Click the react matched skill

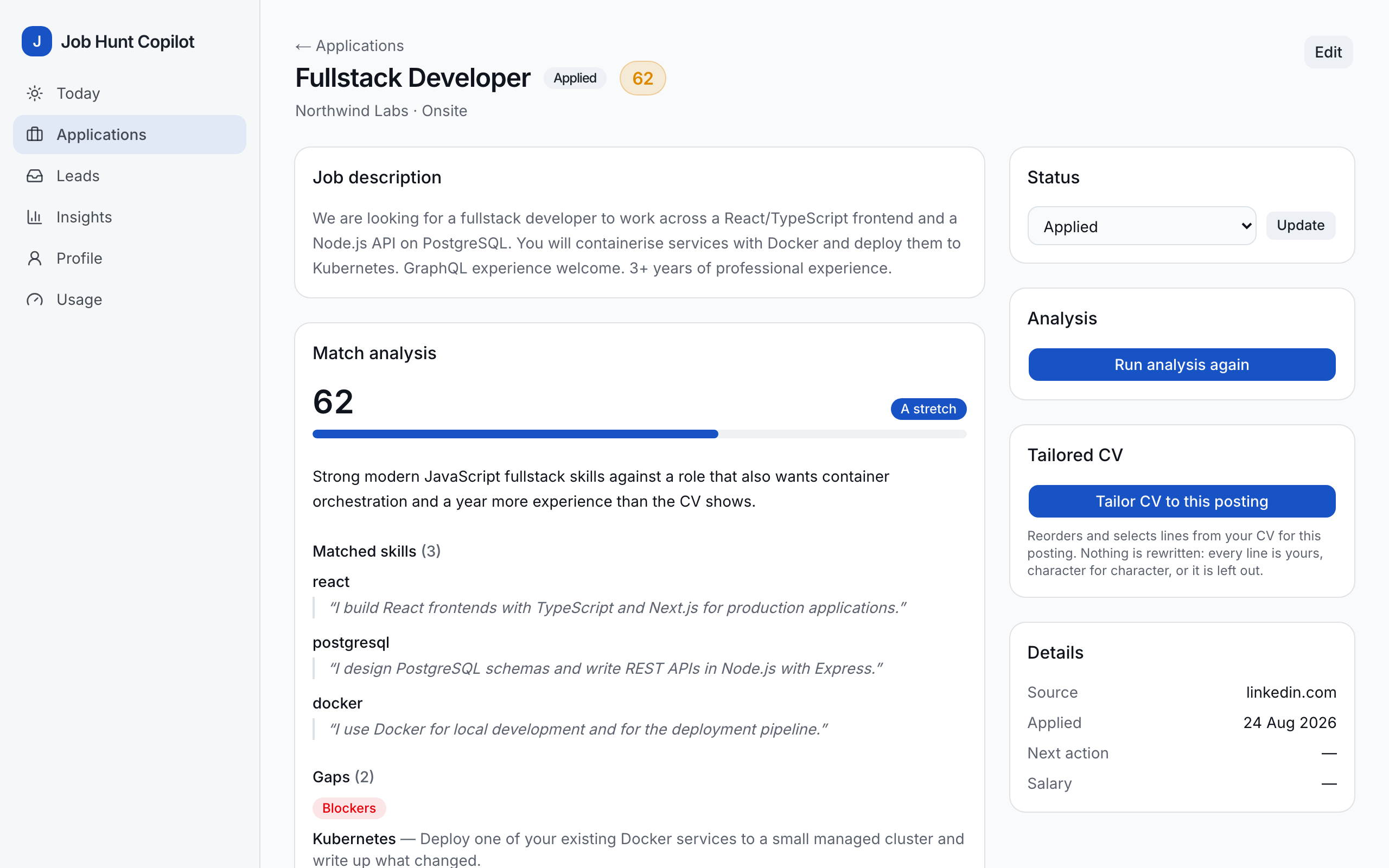[x=331, y=582]
